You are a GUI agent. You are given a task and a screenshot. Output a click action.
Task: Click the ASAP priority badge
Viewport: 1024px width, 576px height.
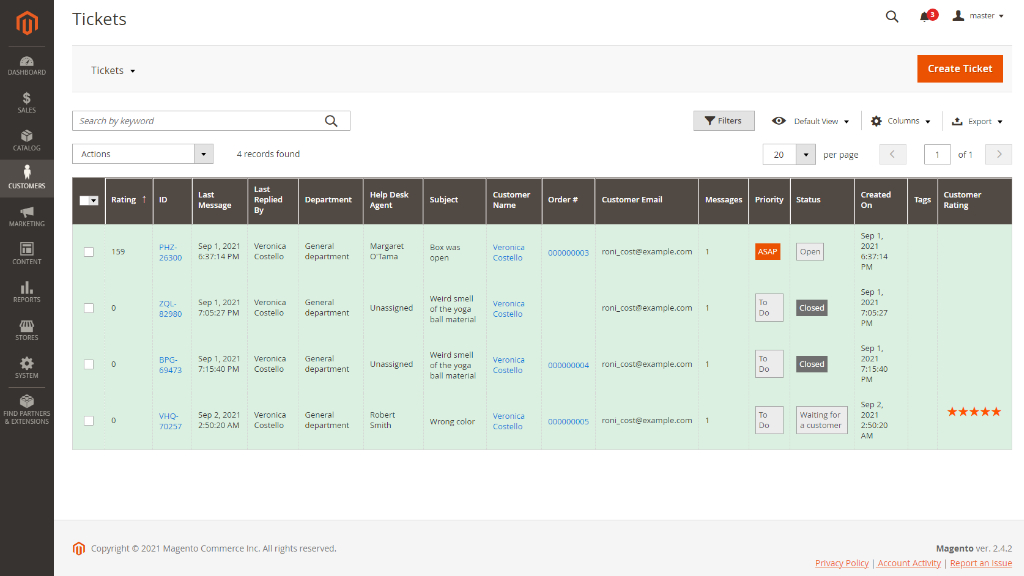pos(767,251)
